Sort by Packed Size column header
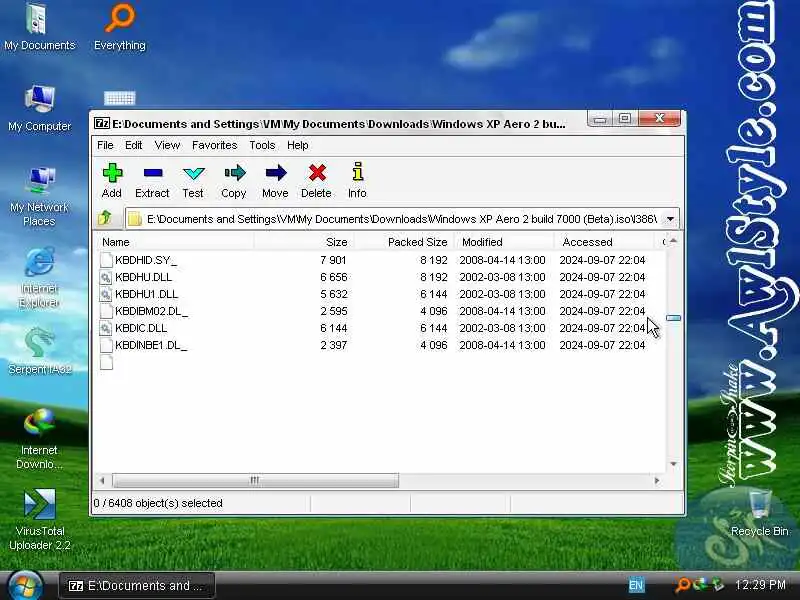800x600 pixels. (x=403, y=242)
